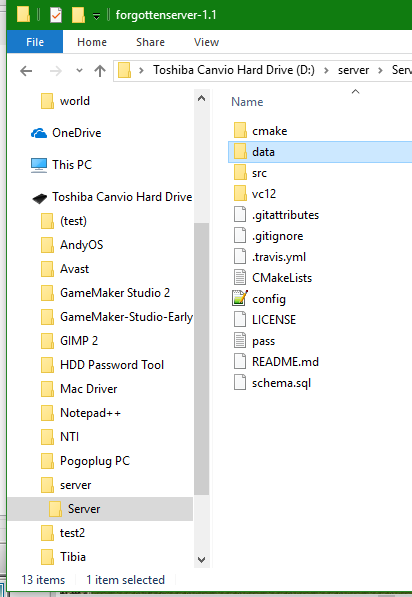
Task: Select the This PC computer icon
Action: point(39,165)
